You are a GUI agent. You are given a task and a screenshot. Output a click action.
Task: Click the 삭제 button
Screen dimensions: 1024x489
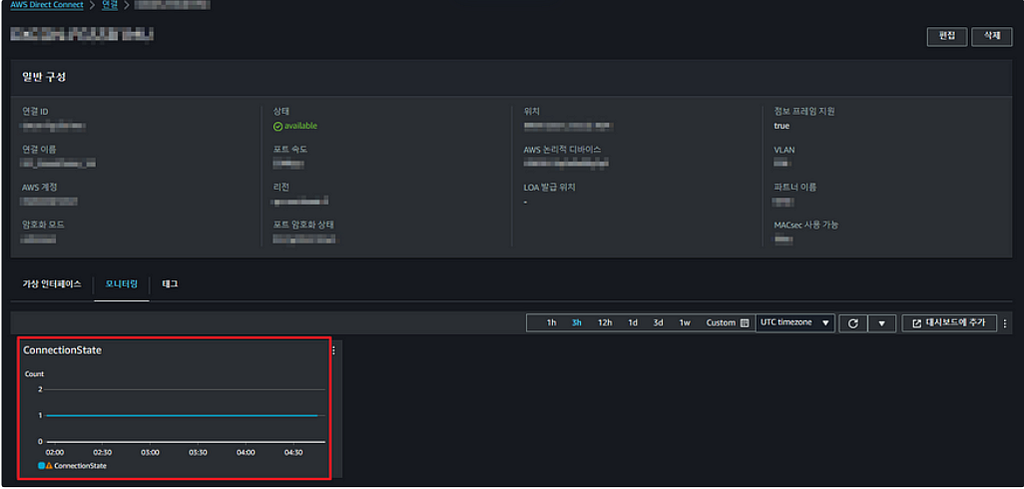991,37
